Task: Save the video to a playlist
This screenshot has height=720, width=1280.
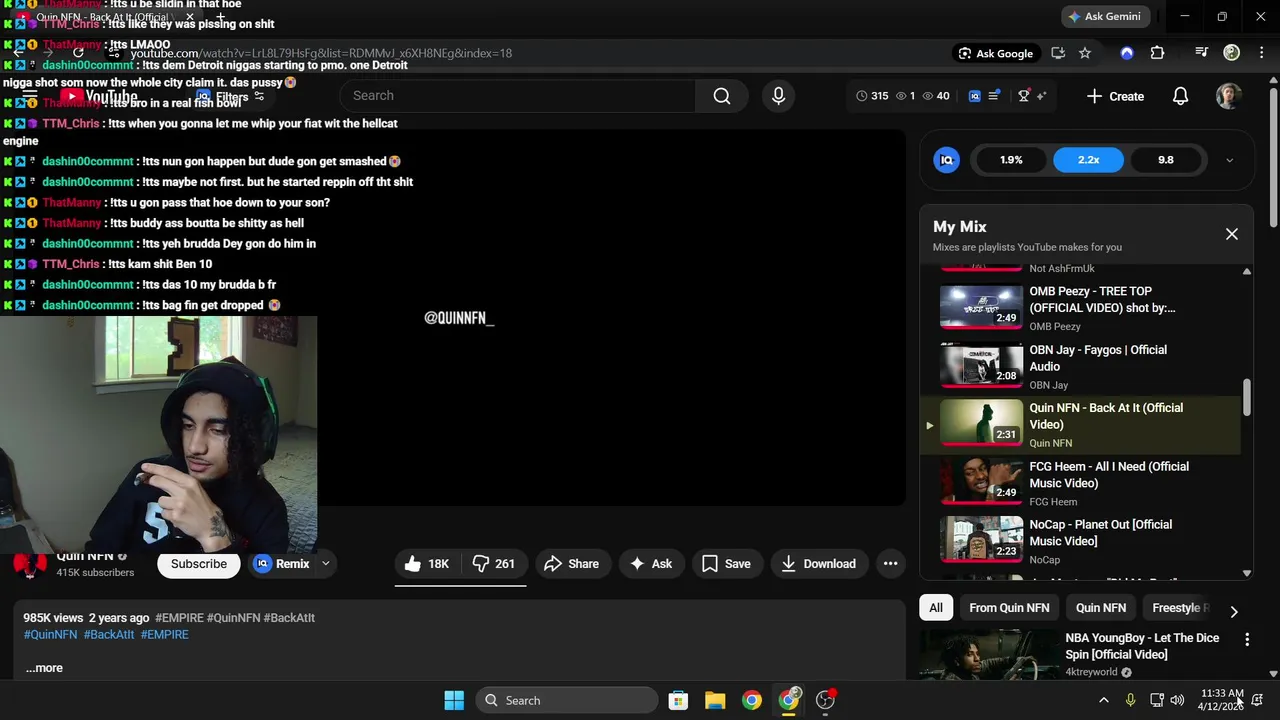Action: coord(726,564)
